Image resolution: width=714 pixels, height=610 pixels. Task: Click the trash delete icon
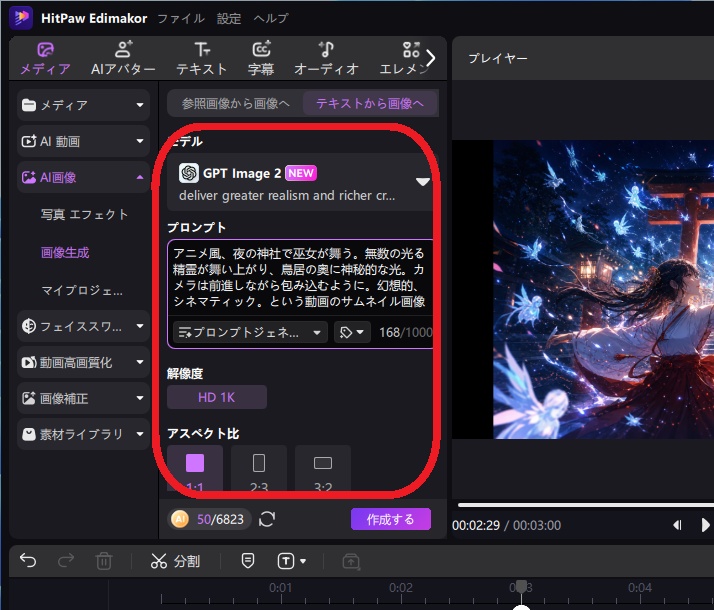(x=104, y=561)
